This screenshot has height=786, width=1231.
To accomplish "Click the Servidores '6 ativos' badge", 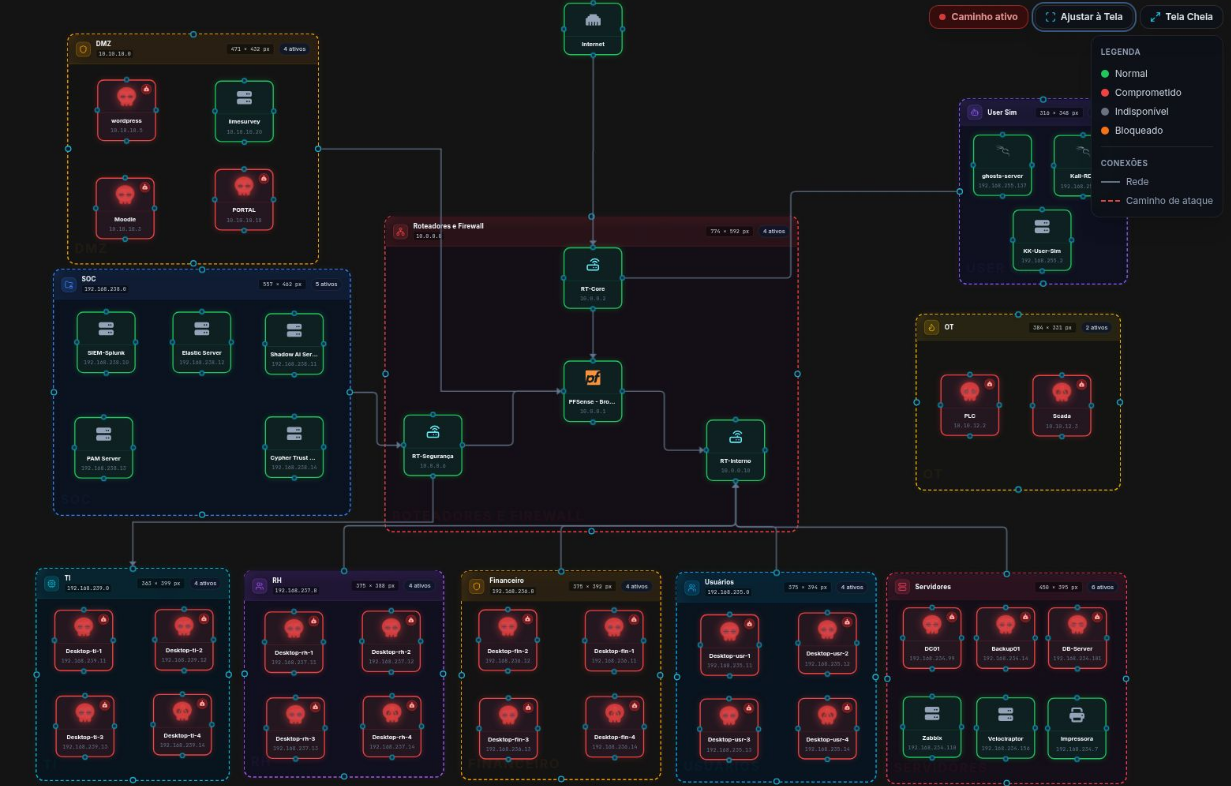I will [x=1102, y=587].
